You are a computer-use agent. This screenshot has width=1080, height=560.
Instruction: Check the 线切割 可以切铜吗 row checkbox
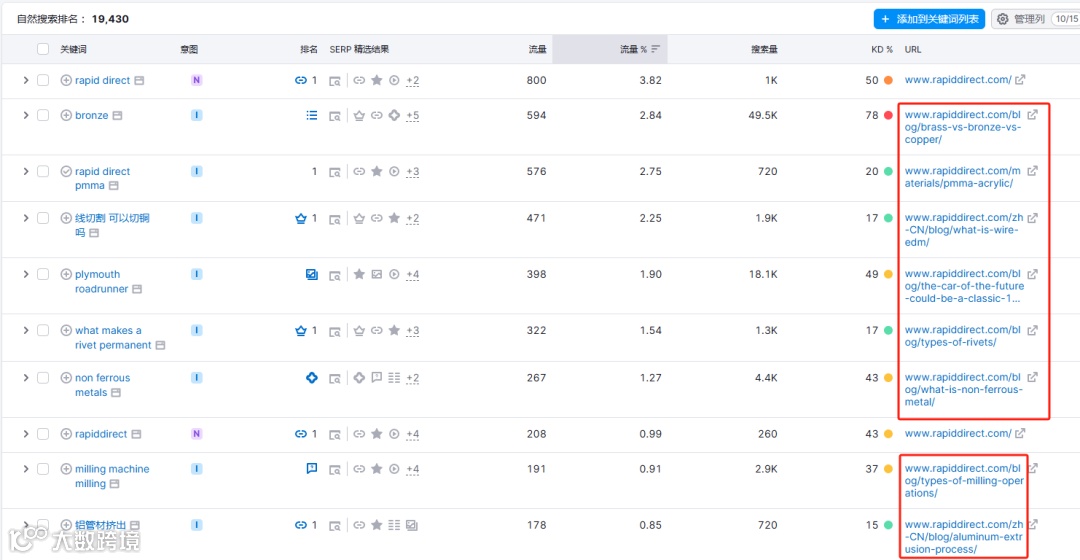43,218
